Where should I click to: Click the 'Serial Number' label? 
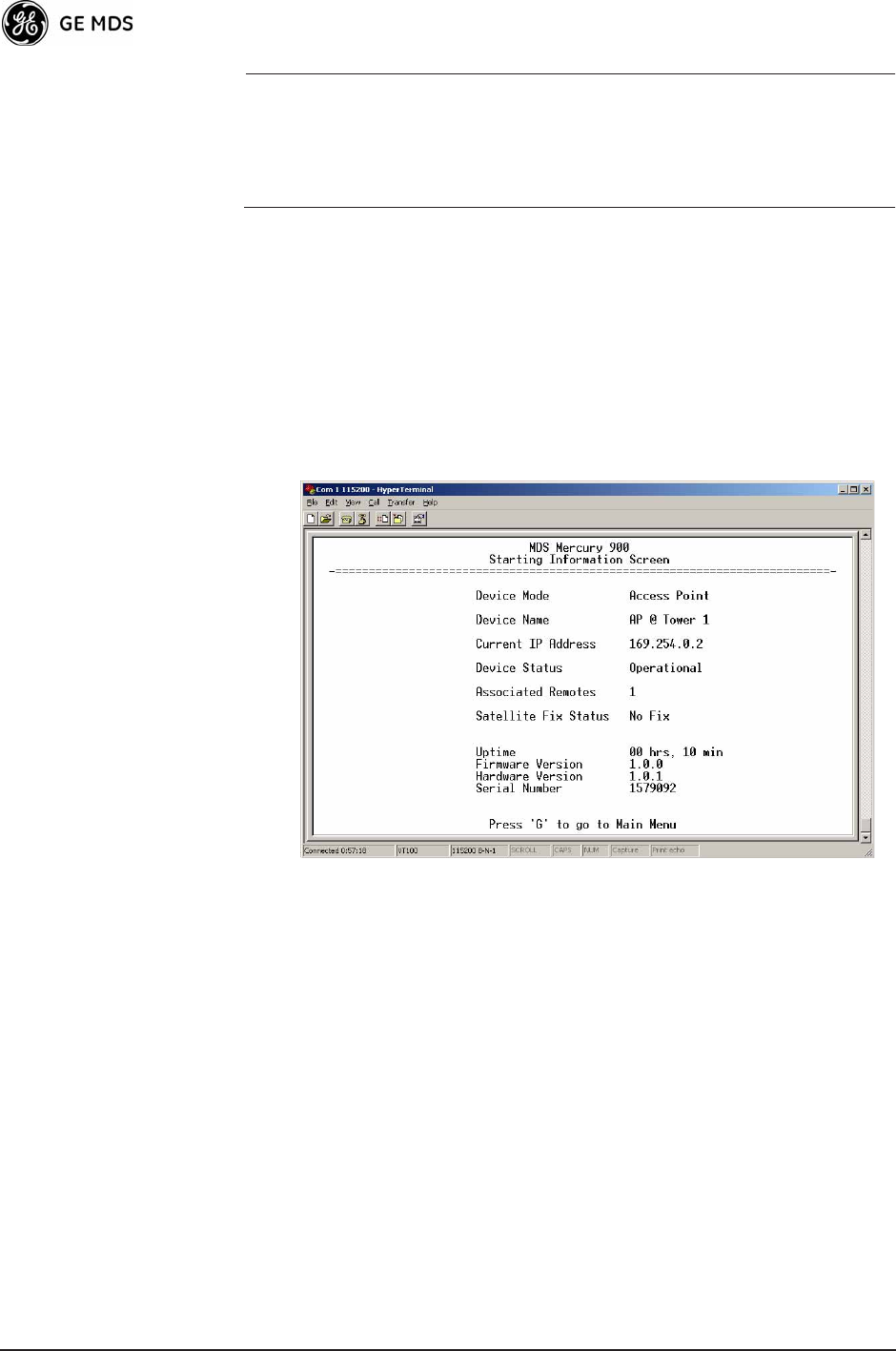(x=519, y=788)
